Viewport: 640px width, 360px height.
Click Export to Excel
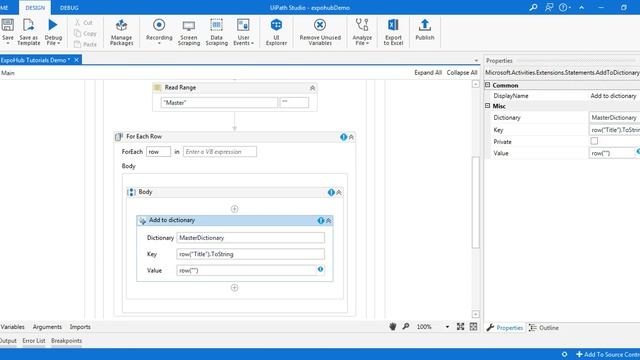[393, 32]
